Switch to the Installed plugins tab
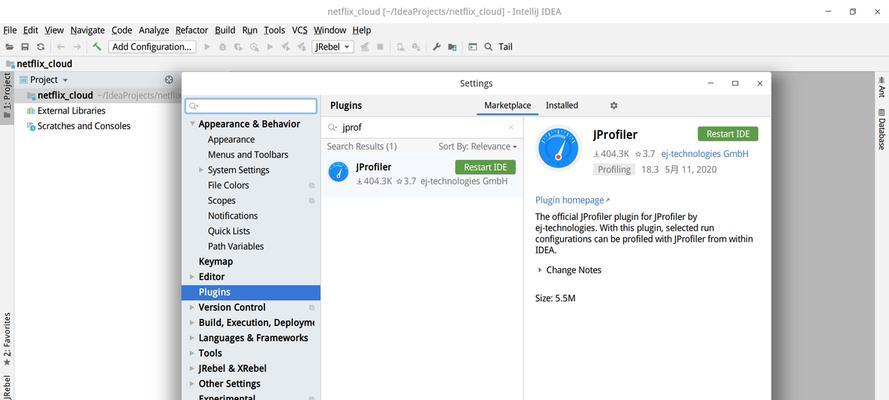 (562, 105)
